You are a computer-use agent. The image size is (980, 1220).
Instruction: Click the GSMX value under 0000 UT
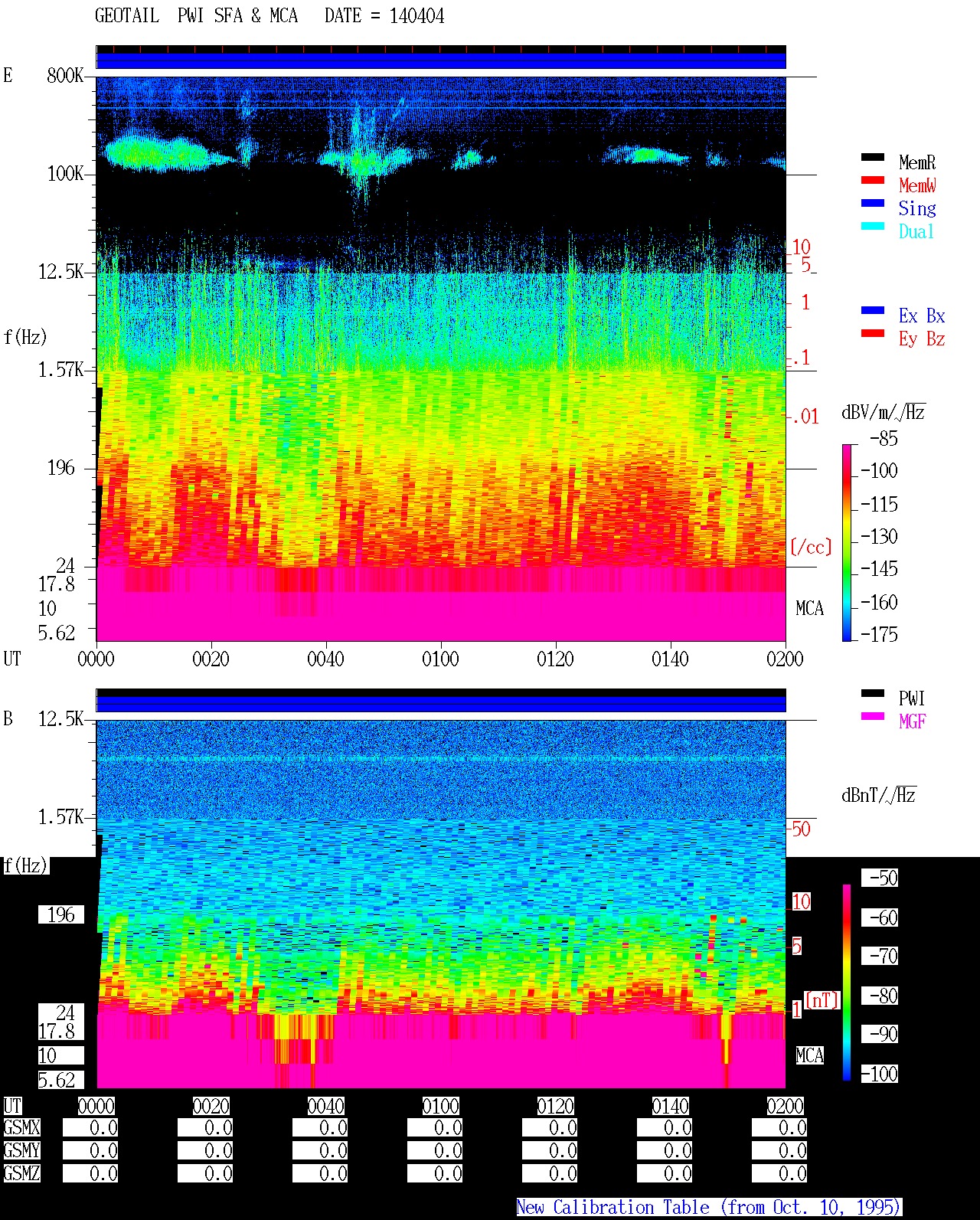(x=90, y=1128)
